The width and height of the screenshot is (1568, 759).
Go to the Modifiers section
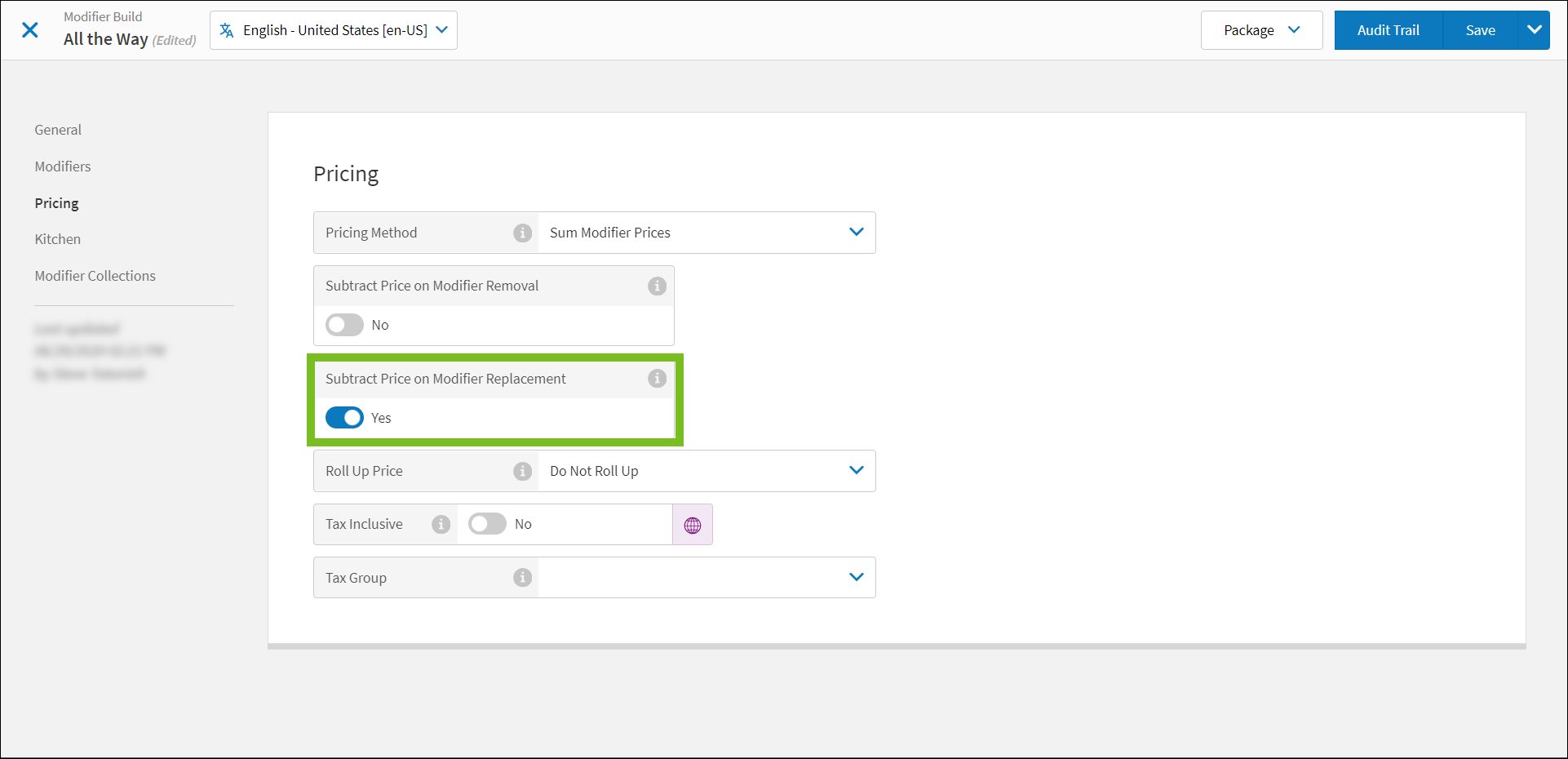point(63,166)
